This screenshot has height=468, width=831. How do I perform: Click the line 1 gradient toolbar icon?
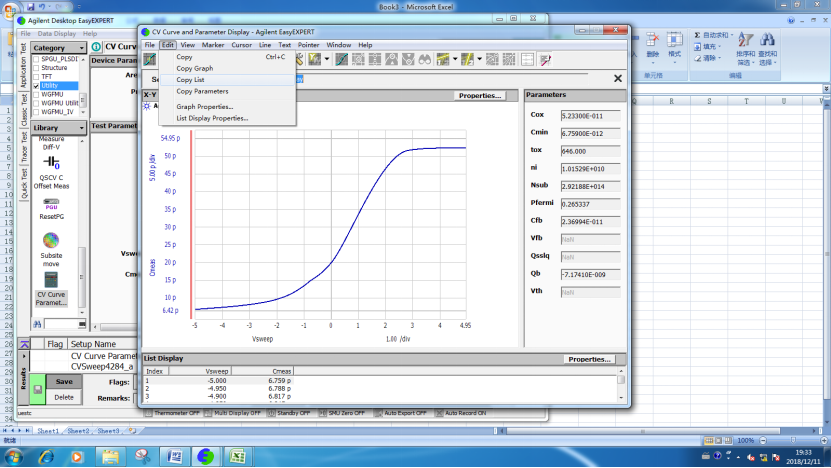pos(443,59)
